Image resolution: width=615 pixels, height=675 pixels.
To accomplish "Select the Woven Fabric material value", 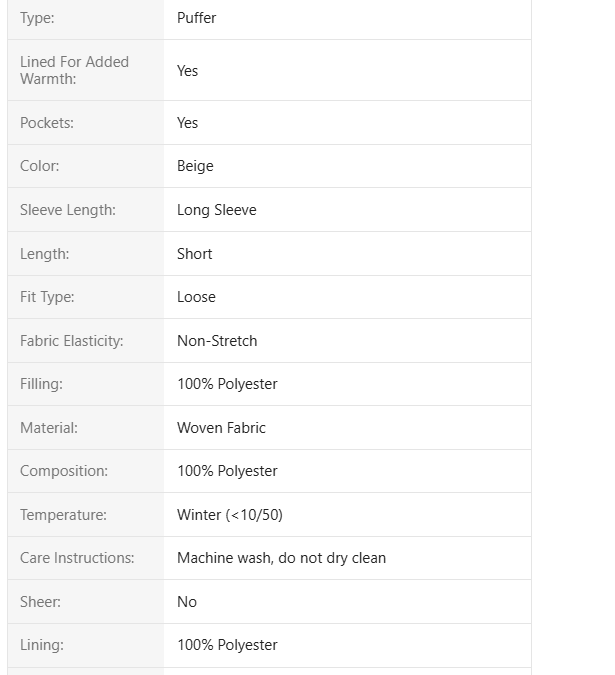I will [221, 428].
